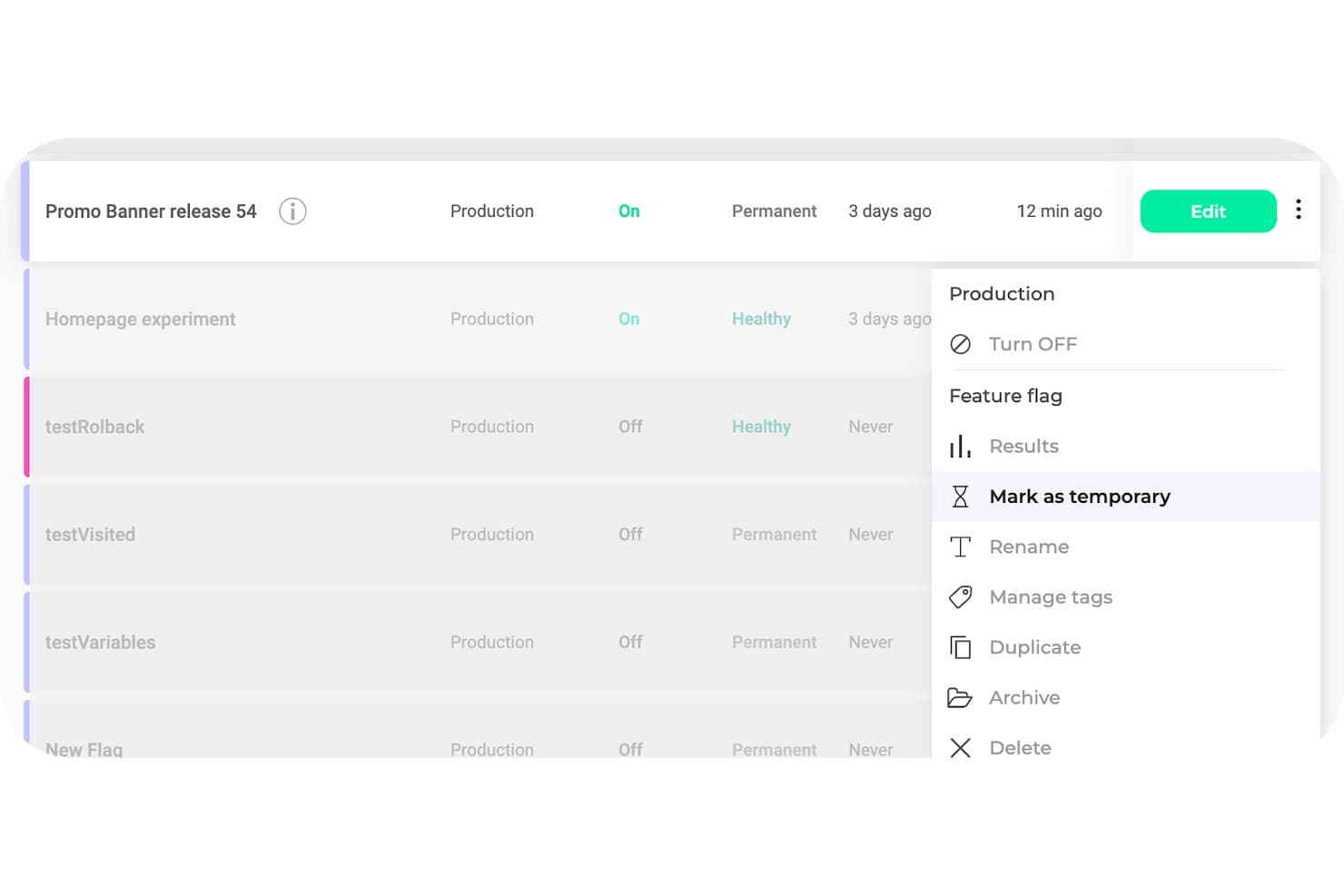Click Never value on testRolback row
1344x896 pixels.
[871, 427]
